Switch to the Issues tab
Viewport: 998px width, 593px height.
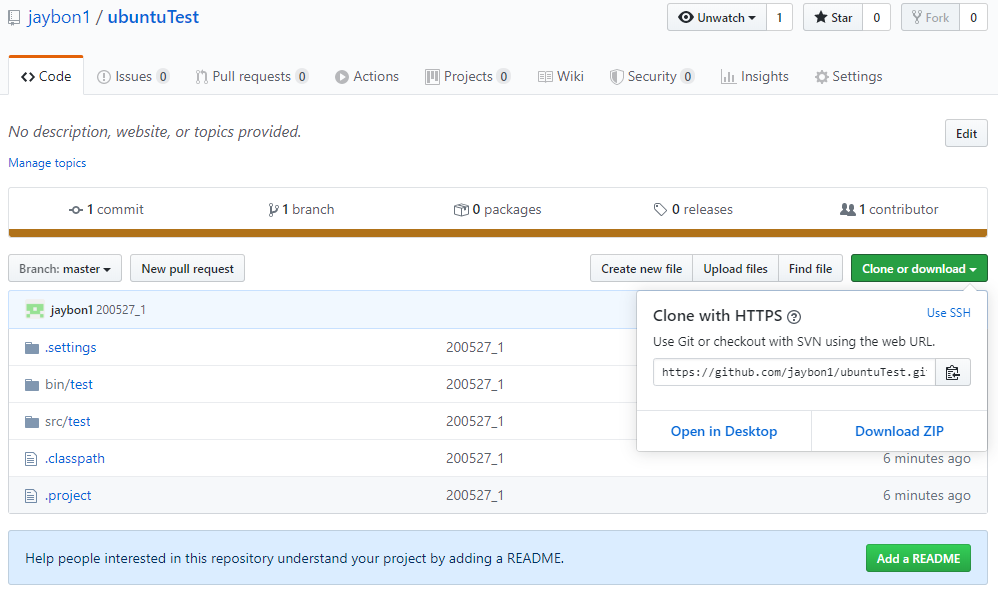[133, 76]
